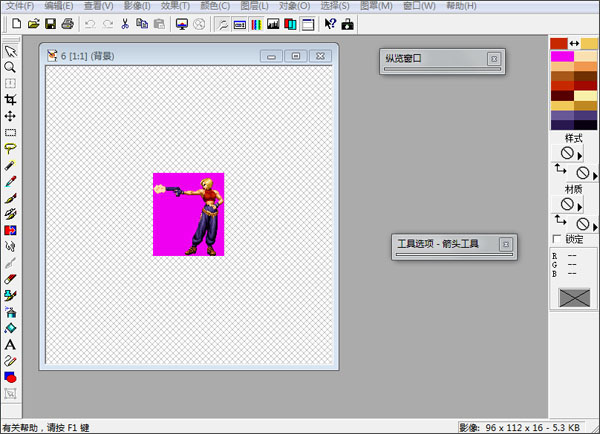Image resolution: width=600 pixels, height=434 pixels.
Task: Select the Arrow tool
Action: [x=10, y=51]
